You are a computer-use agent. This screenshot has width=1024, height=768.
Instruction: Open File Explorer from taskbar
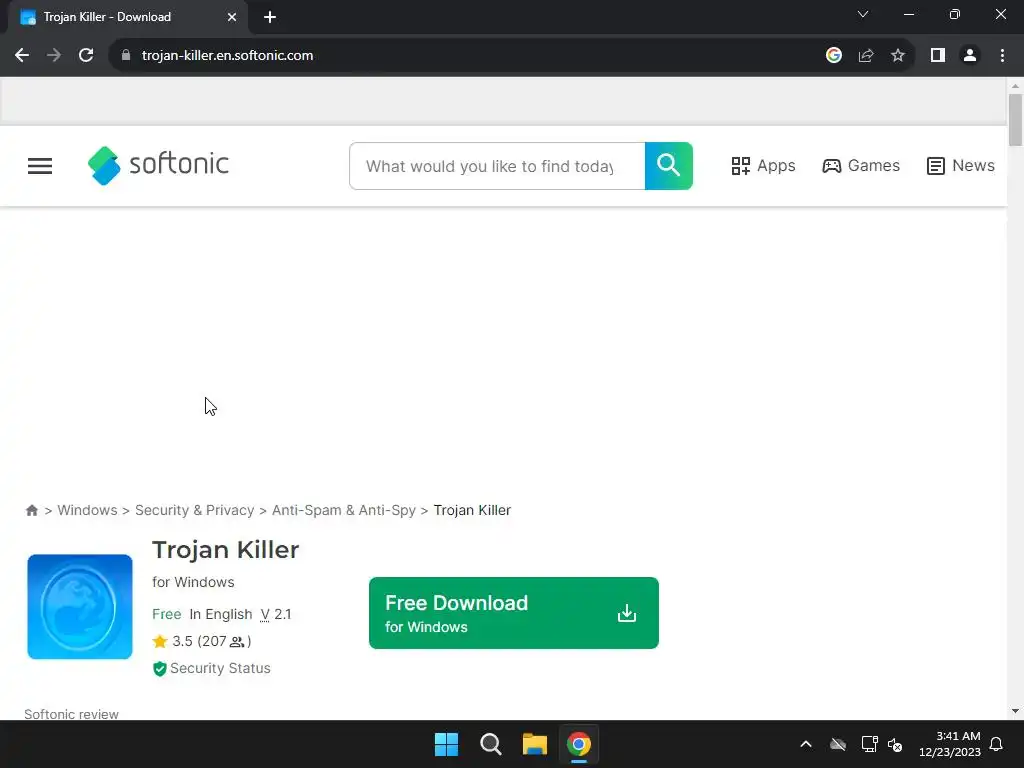535,744
